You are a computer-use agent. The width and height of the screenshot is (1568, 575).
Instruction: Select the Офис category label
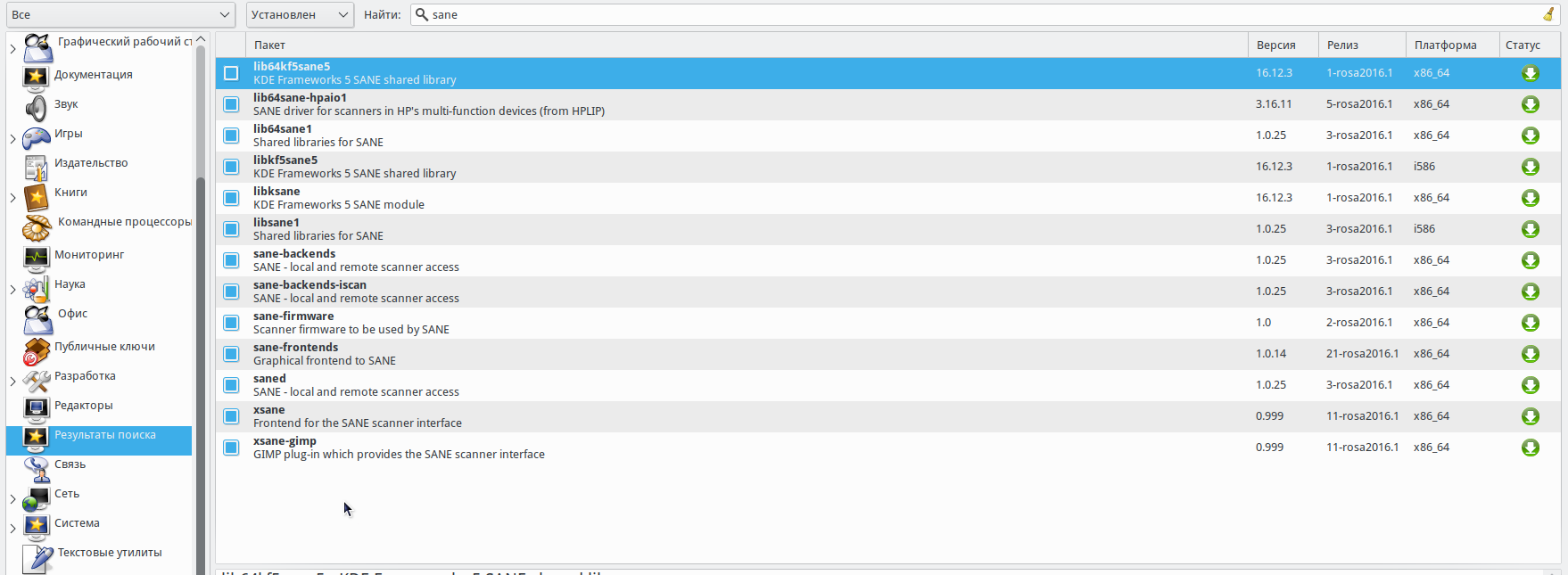(72, 314)
